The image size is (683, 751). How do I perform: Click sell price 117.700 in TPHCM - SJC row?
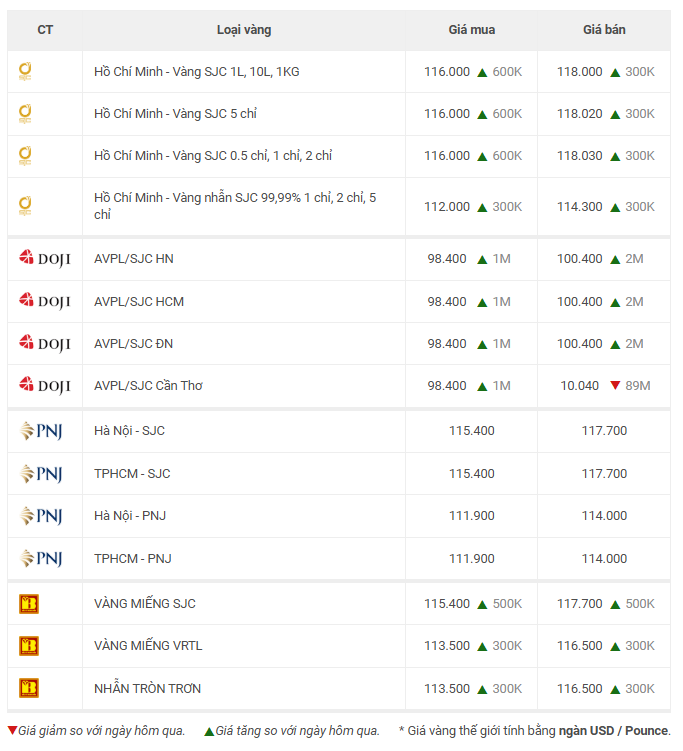pos(604,473)
